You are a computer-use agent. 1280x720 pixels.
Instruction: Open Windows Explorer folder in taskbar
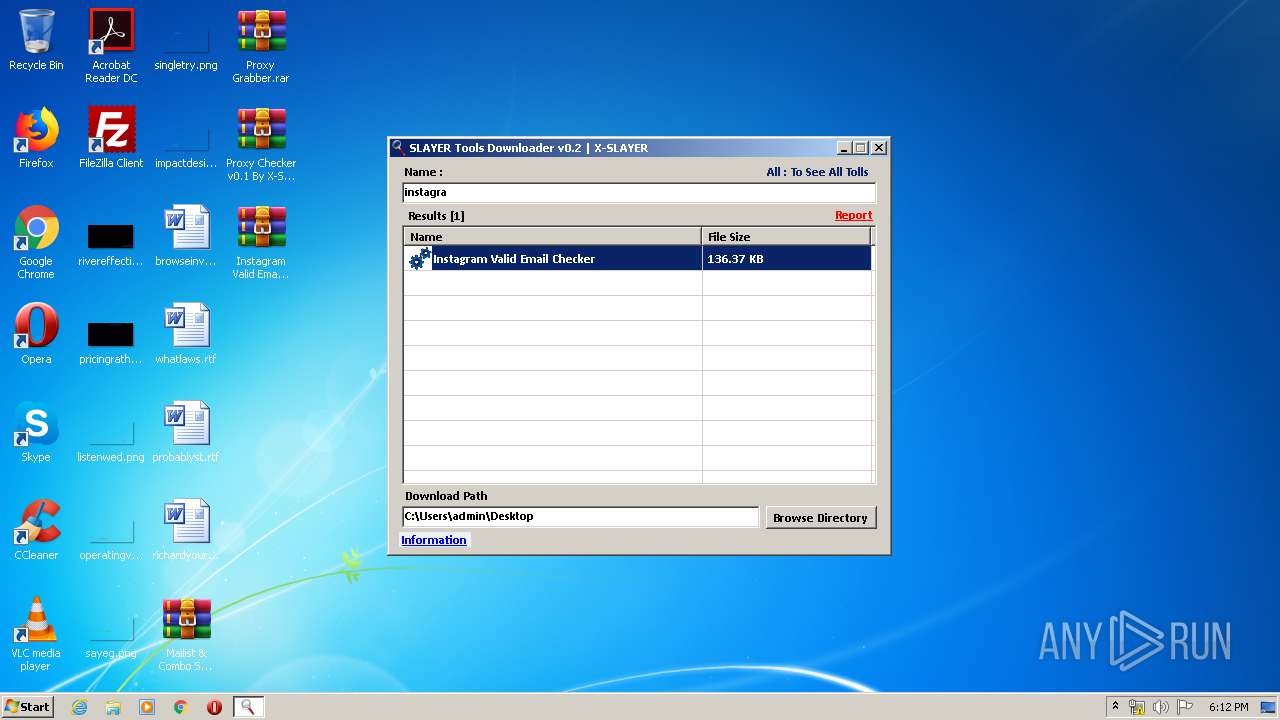pyautogui.click(x=113, y=707)
